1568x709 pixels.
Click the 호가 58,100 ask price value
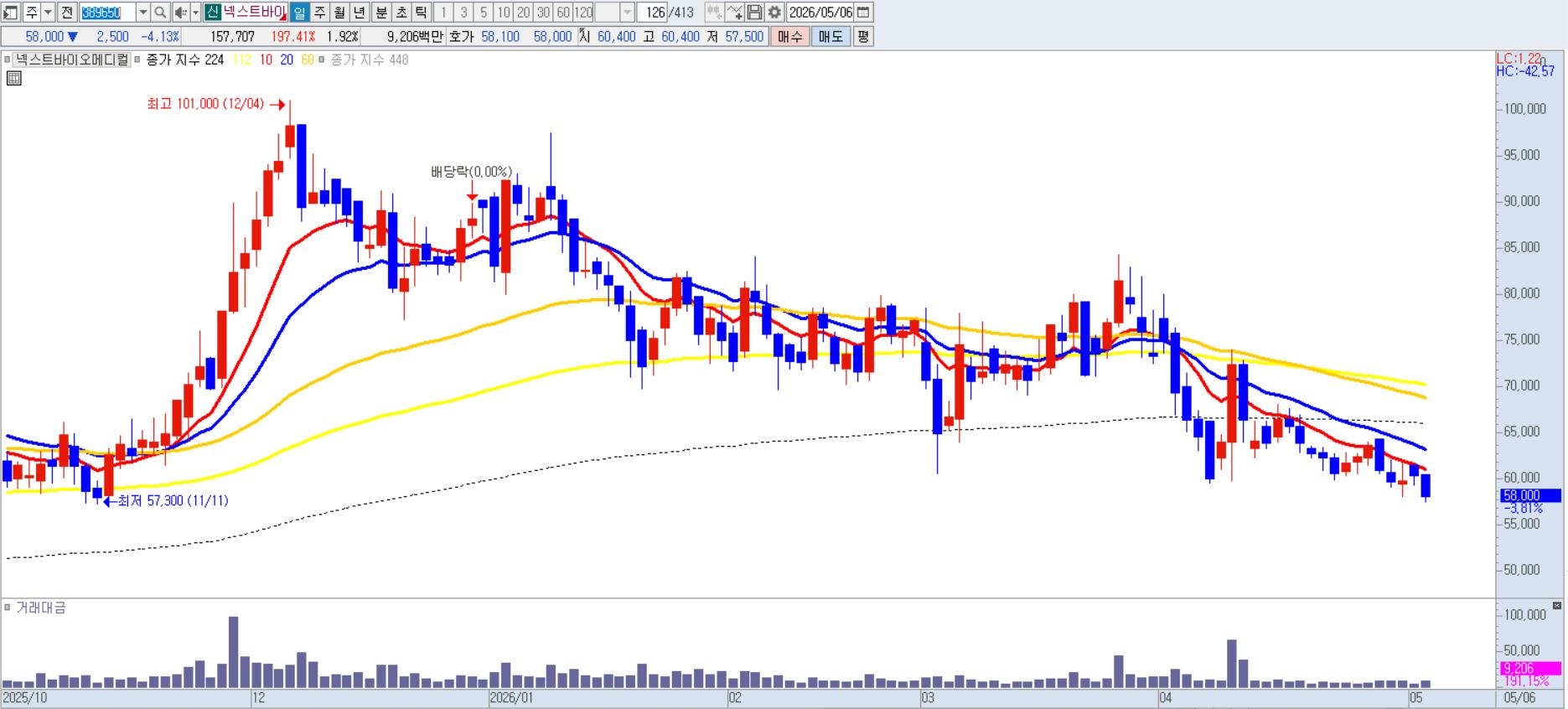[500, 37]
